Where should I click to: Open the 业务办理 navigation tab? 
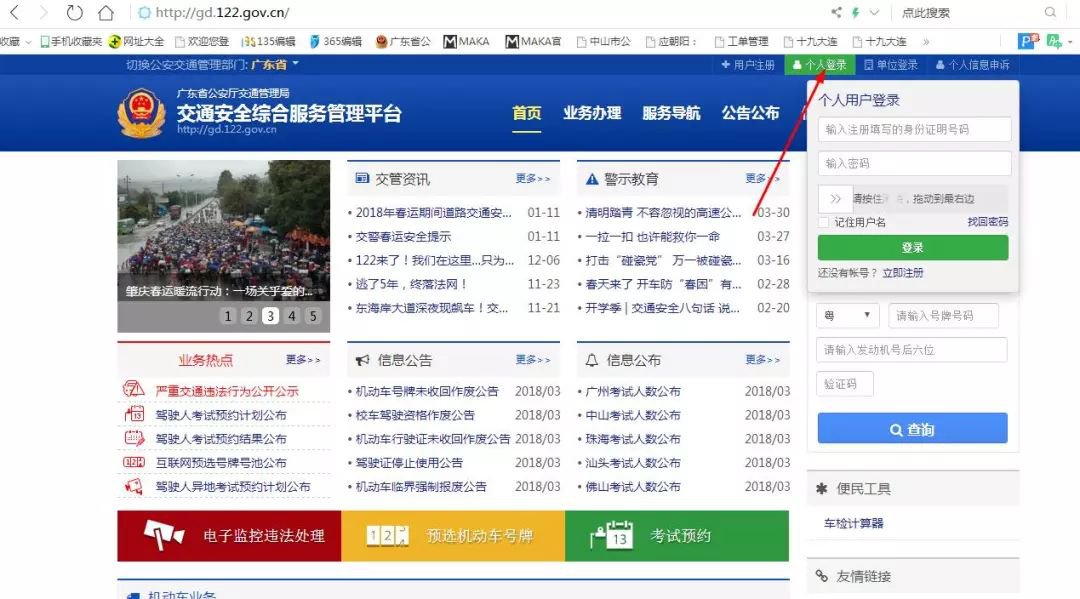point(592,113)
